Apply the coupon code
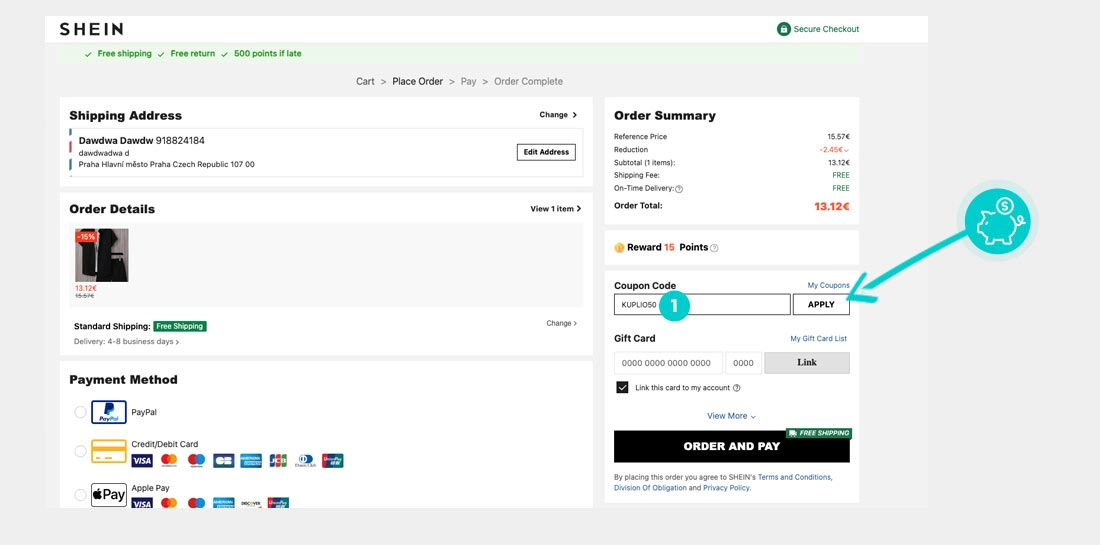 click(x=821, y=304)
